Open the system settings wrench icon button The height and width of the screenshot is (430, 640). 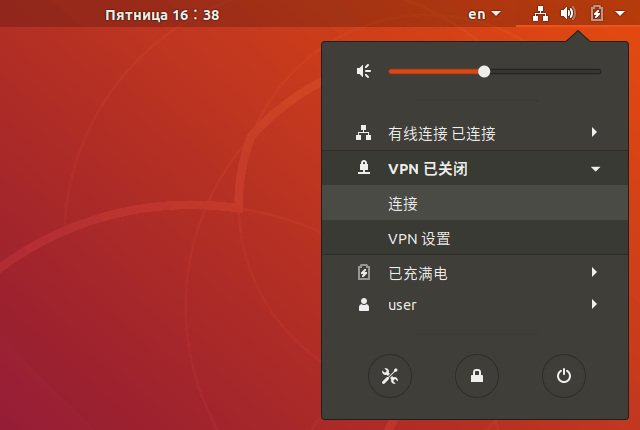(390, 376)
